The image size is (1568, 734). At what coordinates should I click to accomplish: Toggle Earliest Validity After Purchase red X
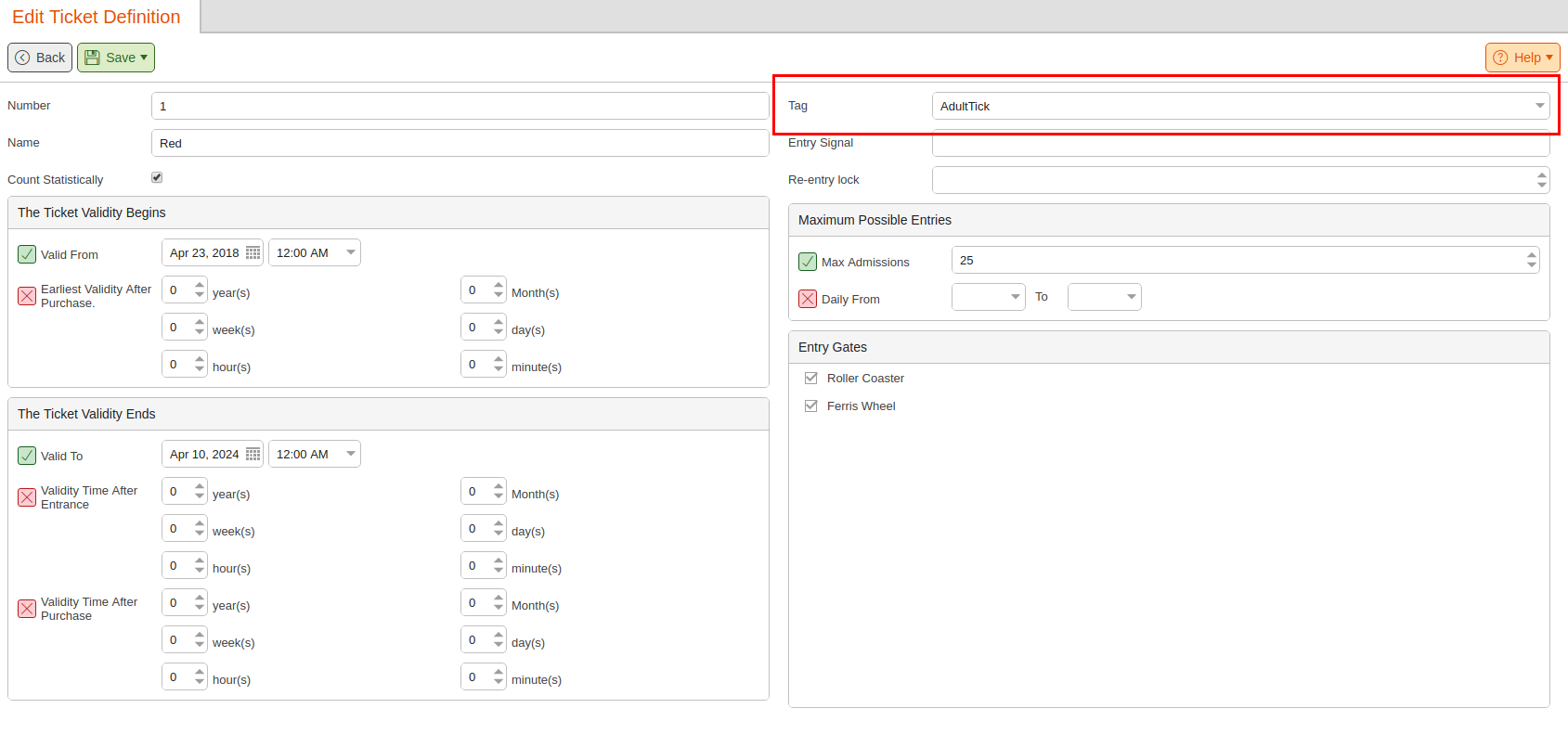(x=27, y=296)
